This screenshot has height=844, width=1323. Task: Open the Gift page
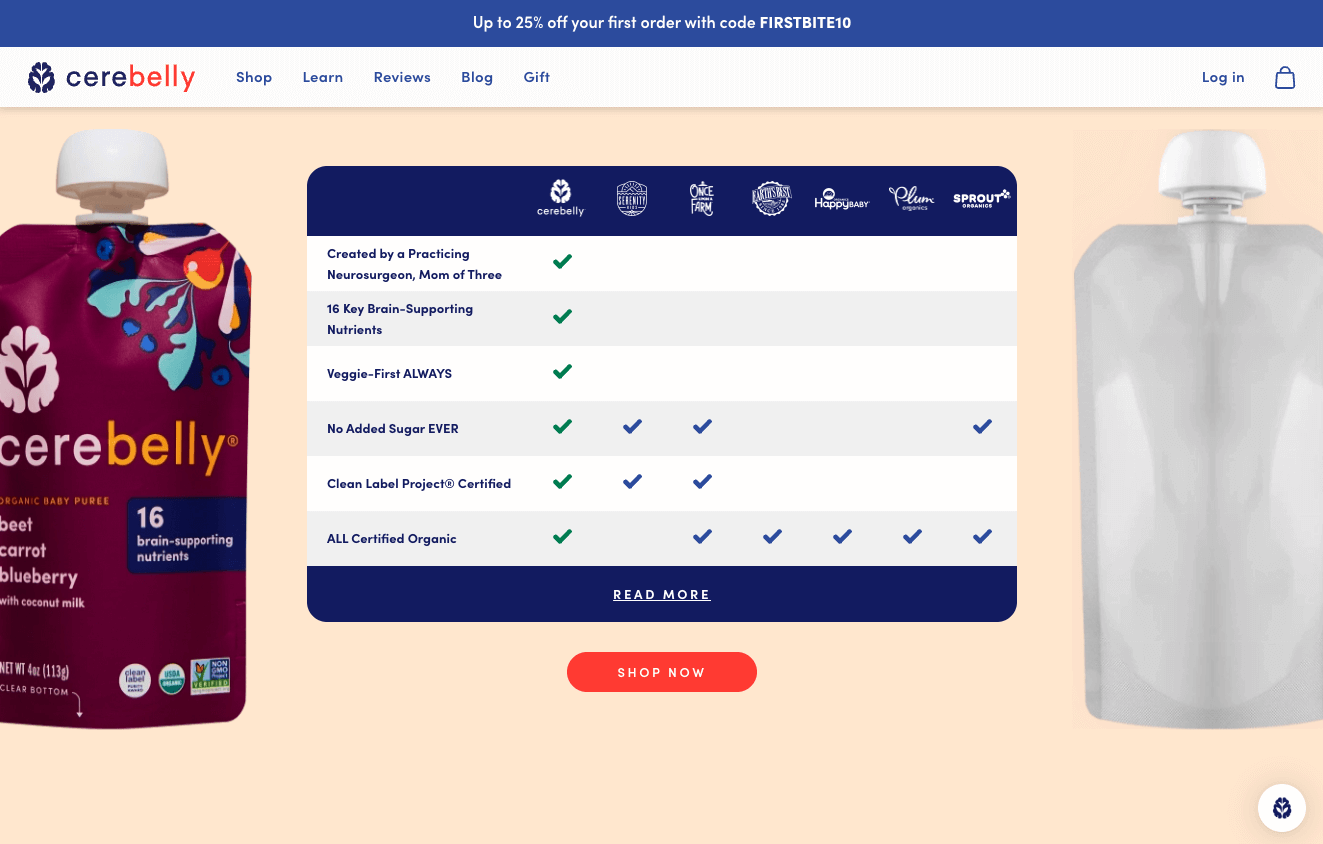(x=537, y=77)
